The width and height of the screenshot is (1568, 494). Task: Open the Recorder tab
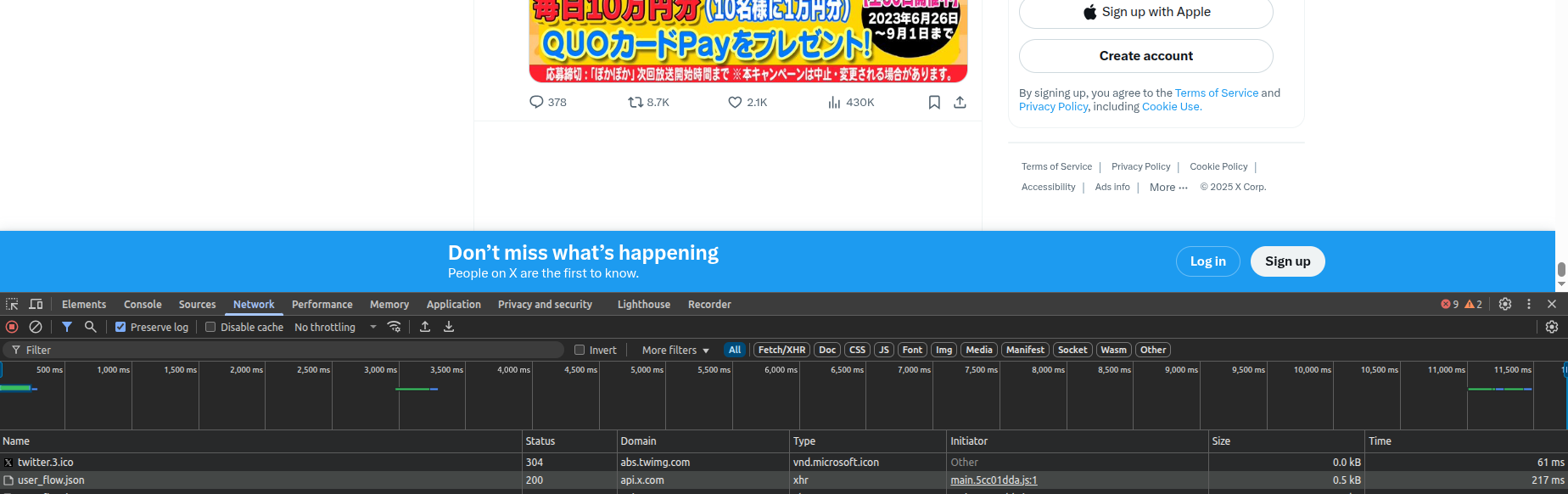709,304
